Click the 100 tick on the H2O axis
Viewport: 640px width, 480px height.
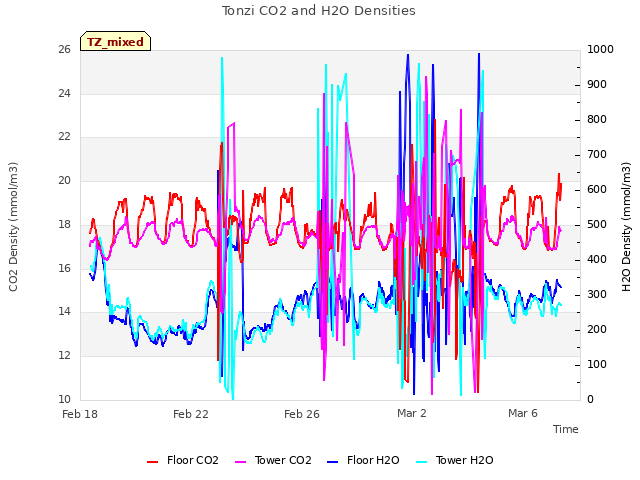[x=597, y=364]
